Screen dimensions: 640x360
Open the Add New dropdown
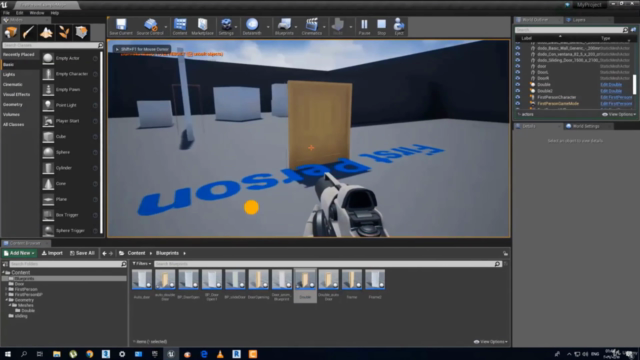(x=19, y=253)
